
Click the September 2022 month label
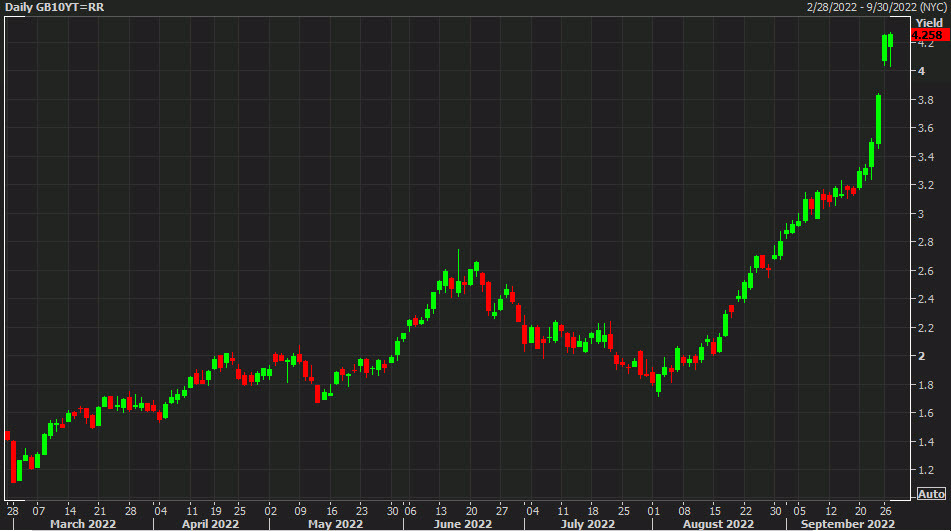pyautogui.click(x=848, y=524)
